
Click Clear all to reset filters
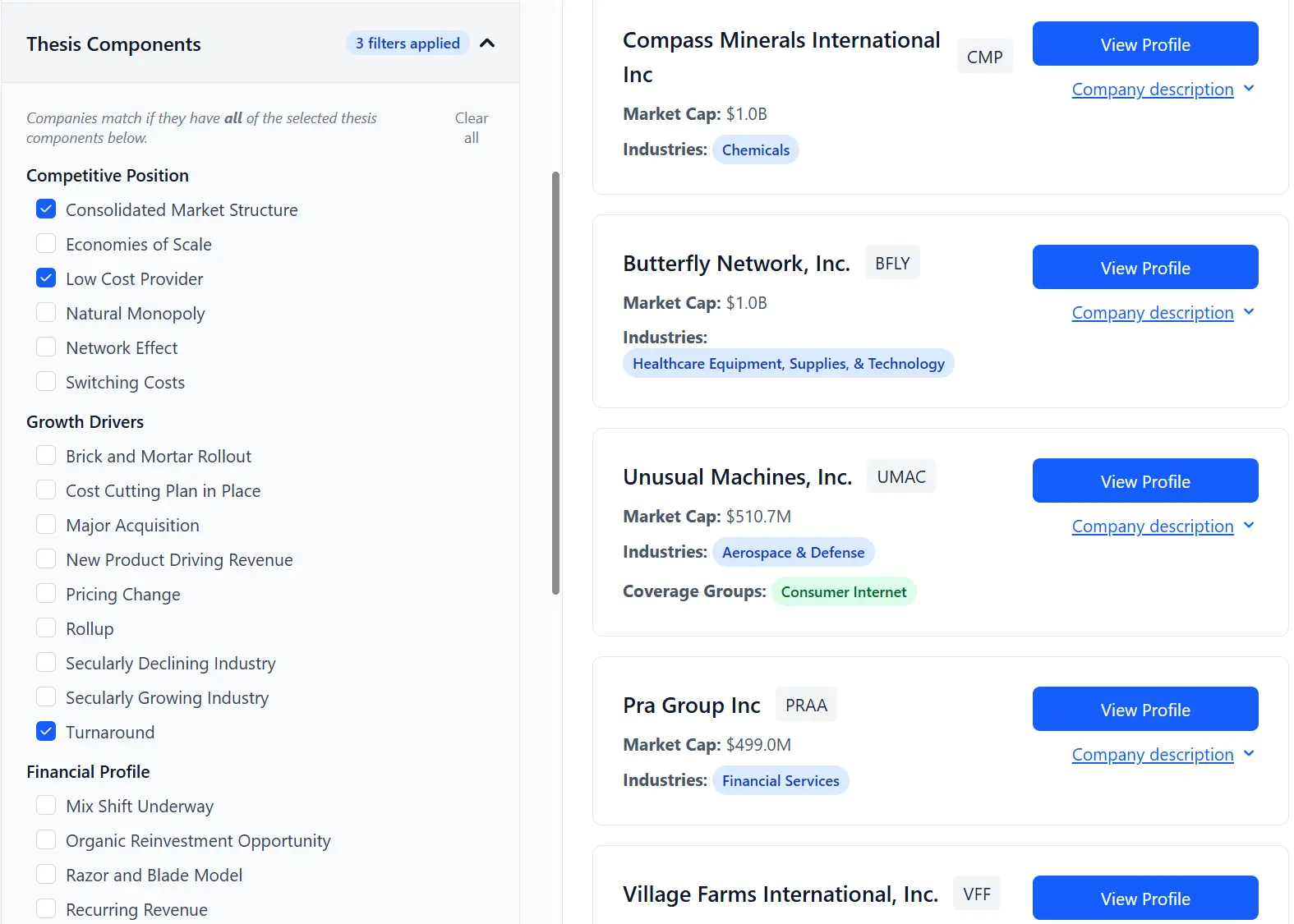tap(471, 127)
